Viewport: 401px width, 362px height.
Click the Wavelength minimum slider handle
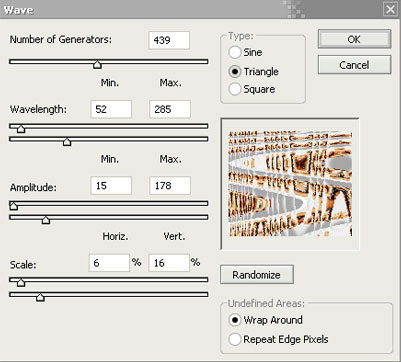pyautogui.click(x=21, y=128)
